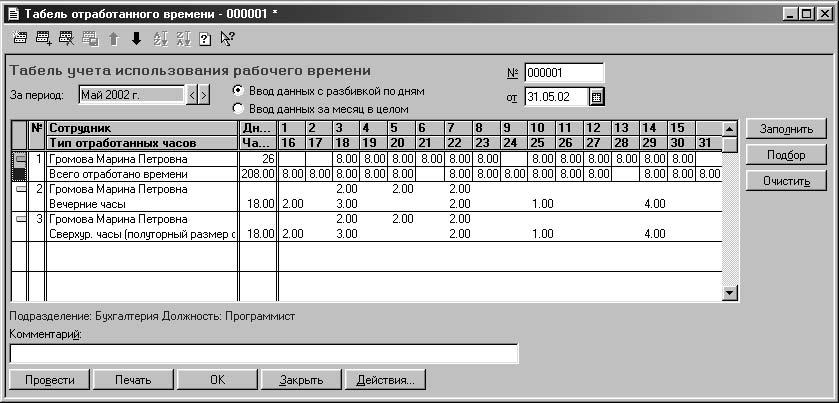Select 'Ввод данных за месяц в целом' option

239,109
